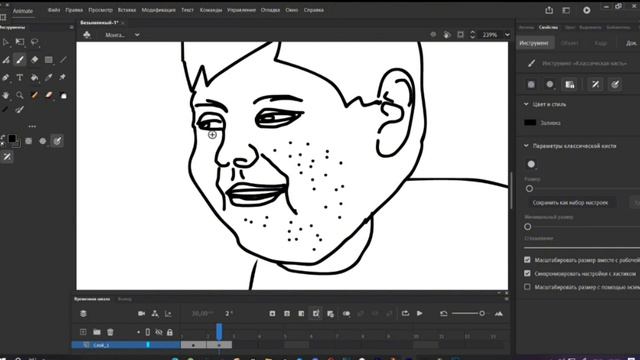Enable scale size with zoom checkbox
640x360 pixels.
pyautogui.click(x=527, y=287)
